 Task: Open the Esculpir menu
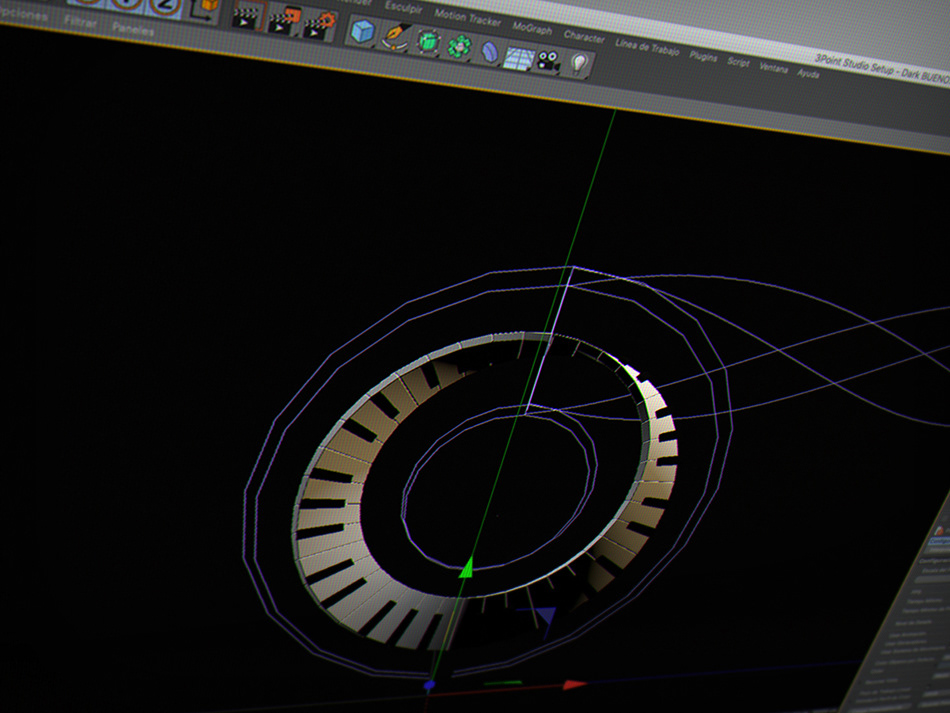pyautogui.click(x=404, y=7)
